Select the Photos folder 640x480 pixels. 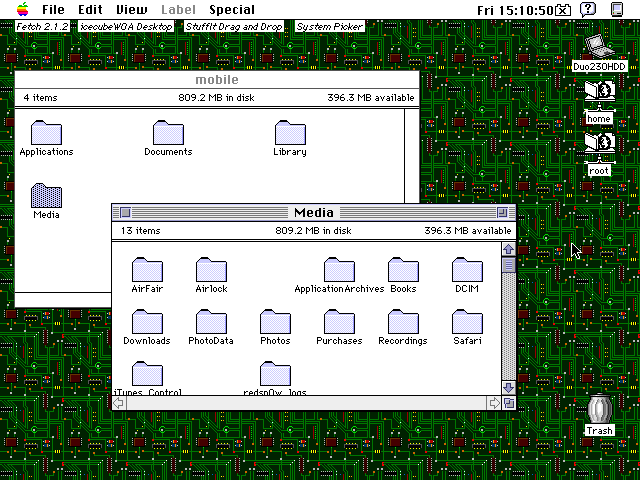tap(276, 322)
